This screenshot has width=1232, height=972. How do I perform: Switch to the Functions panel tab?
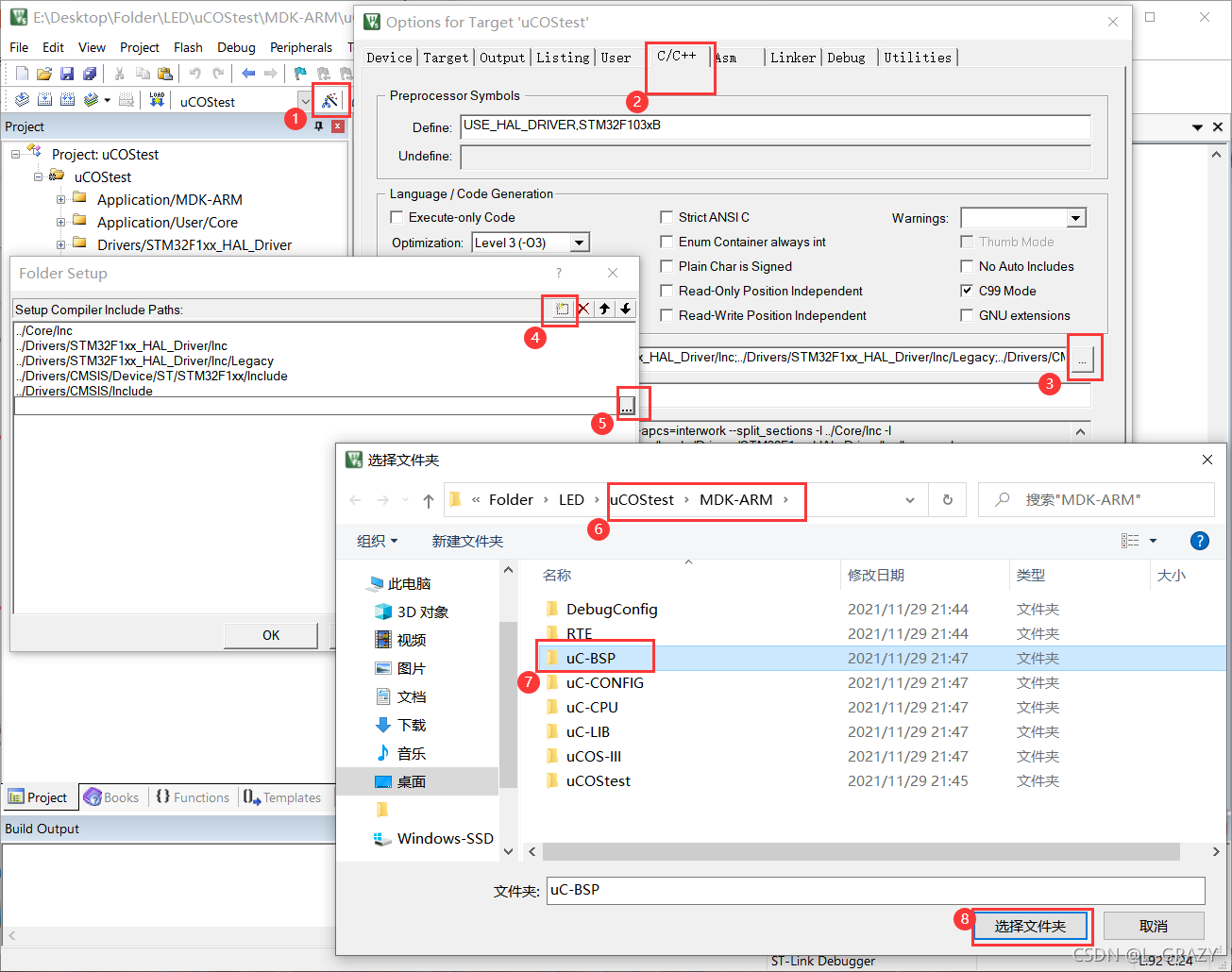(x=193, y=797)
